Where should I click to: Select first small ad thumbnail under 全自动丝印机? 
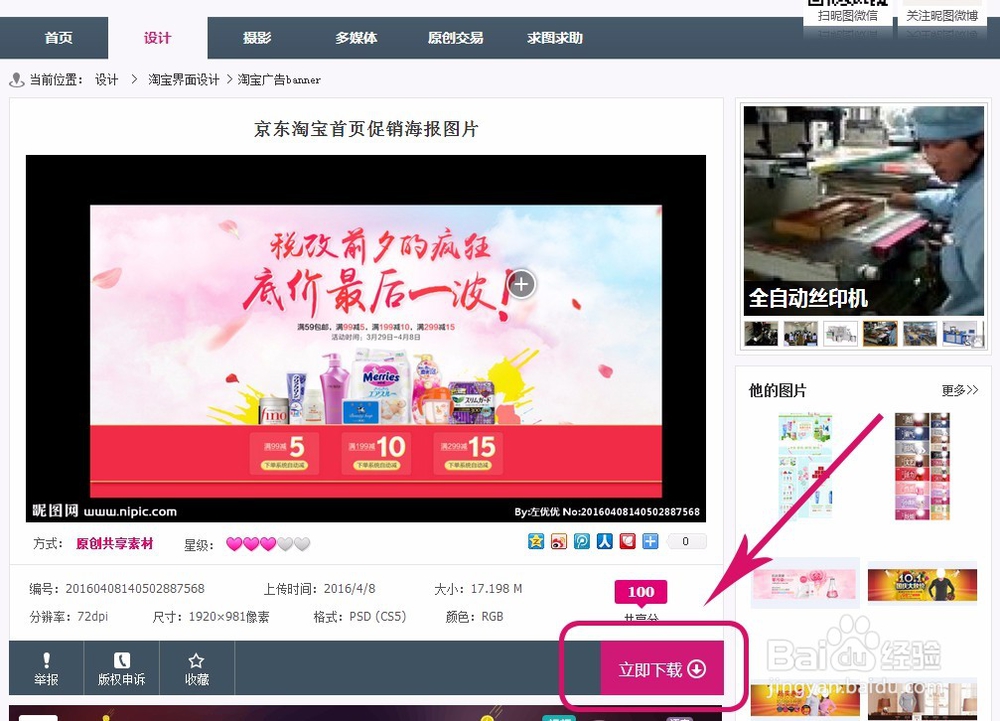[761, 334]
